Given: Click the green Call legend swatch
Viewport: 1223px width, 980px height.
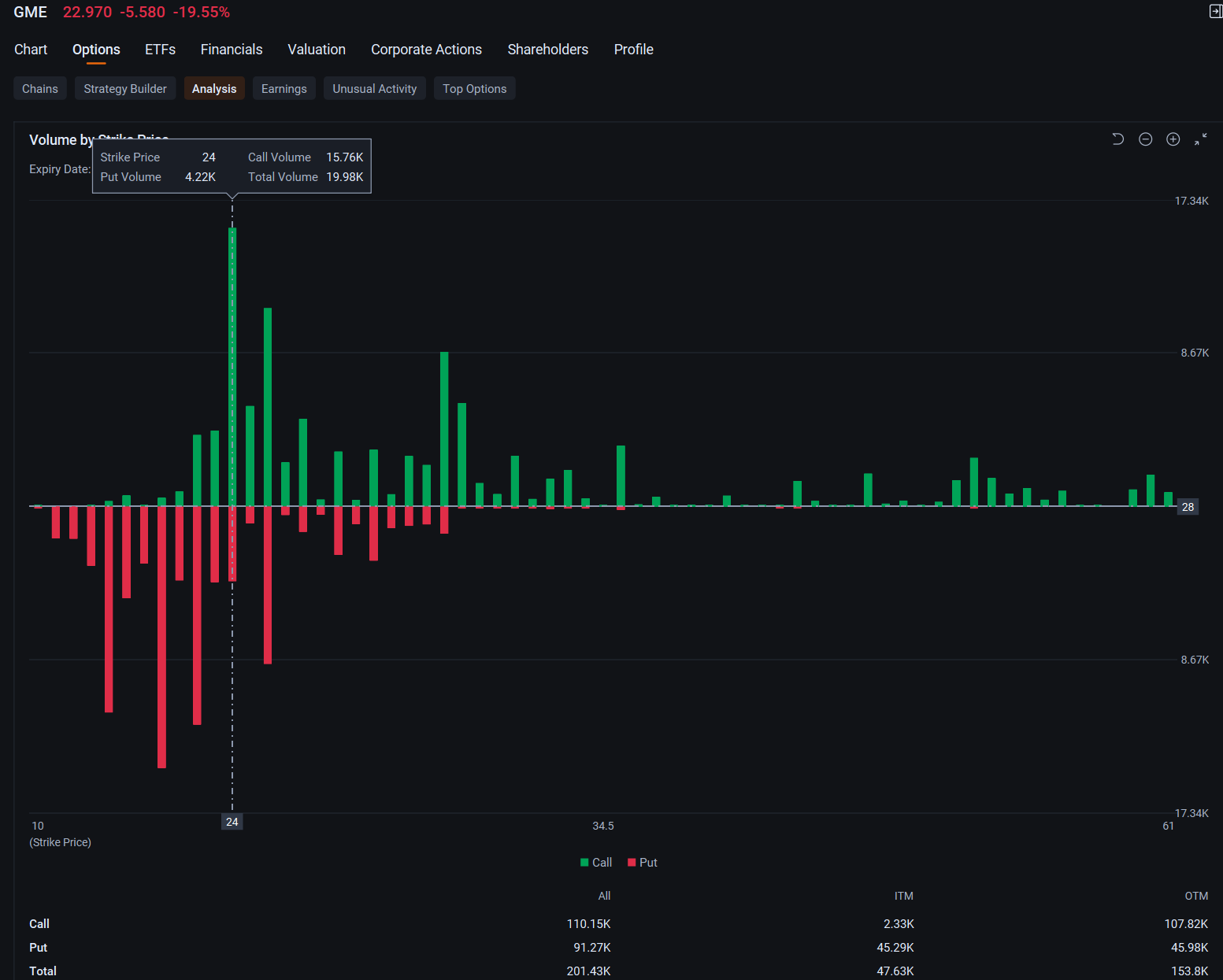Looking at the screenshot, I should pos(584,863).
